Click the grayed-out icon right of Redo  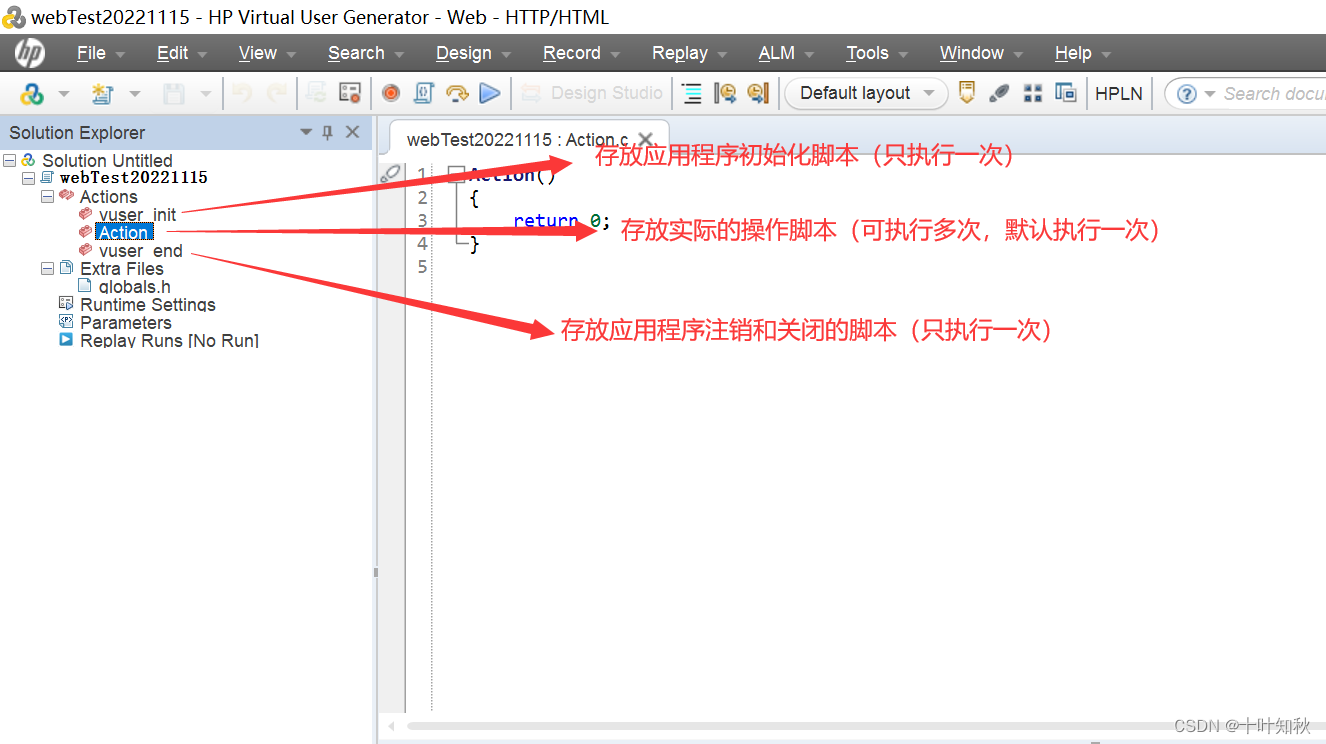click(316, 93)
